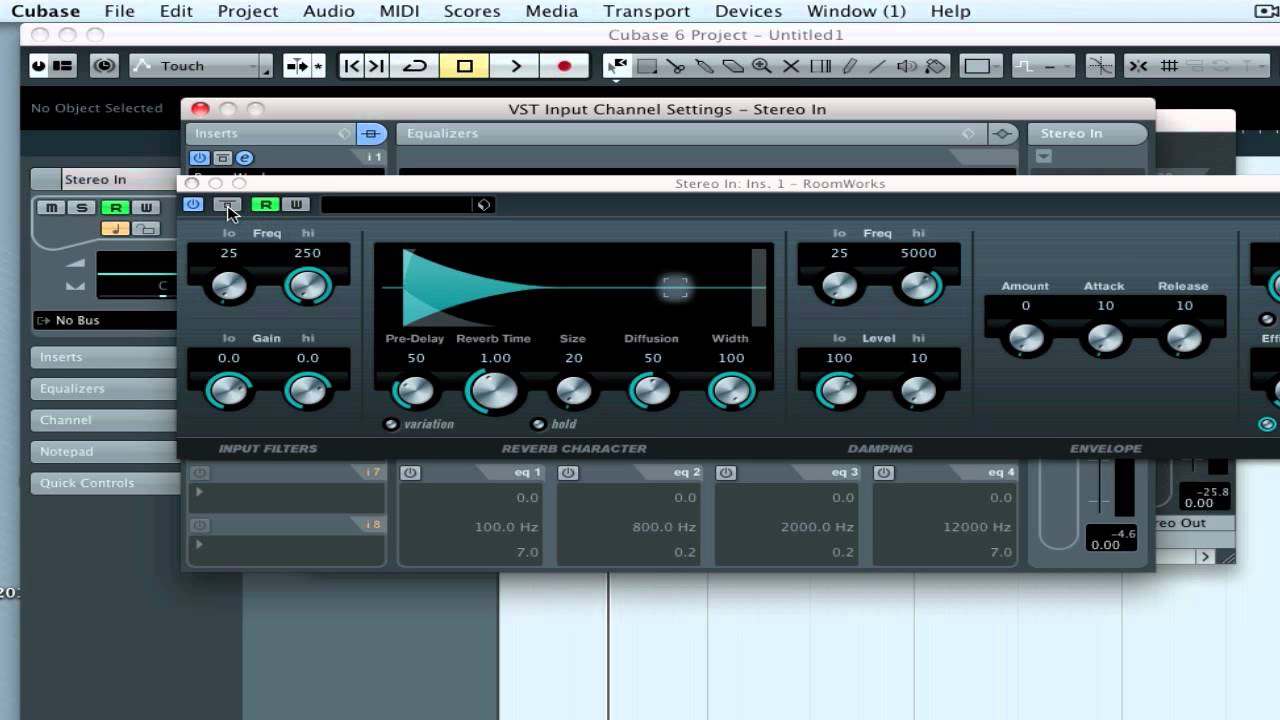Select the Glue tool
The image size is (1280, 720).
click(705, 66)
